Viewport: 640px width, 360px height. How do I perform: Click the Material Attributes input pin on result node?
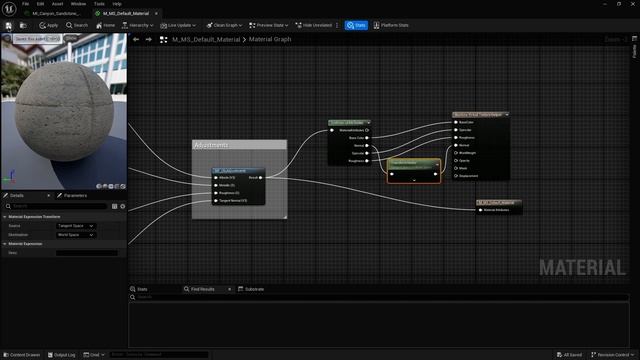(x=480, y=210)
